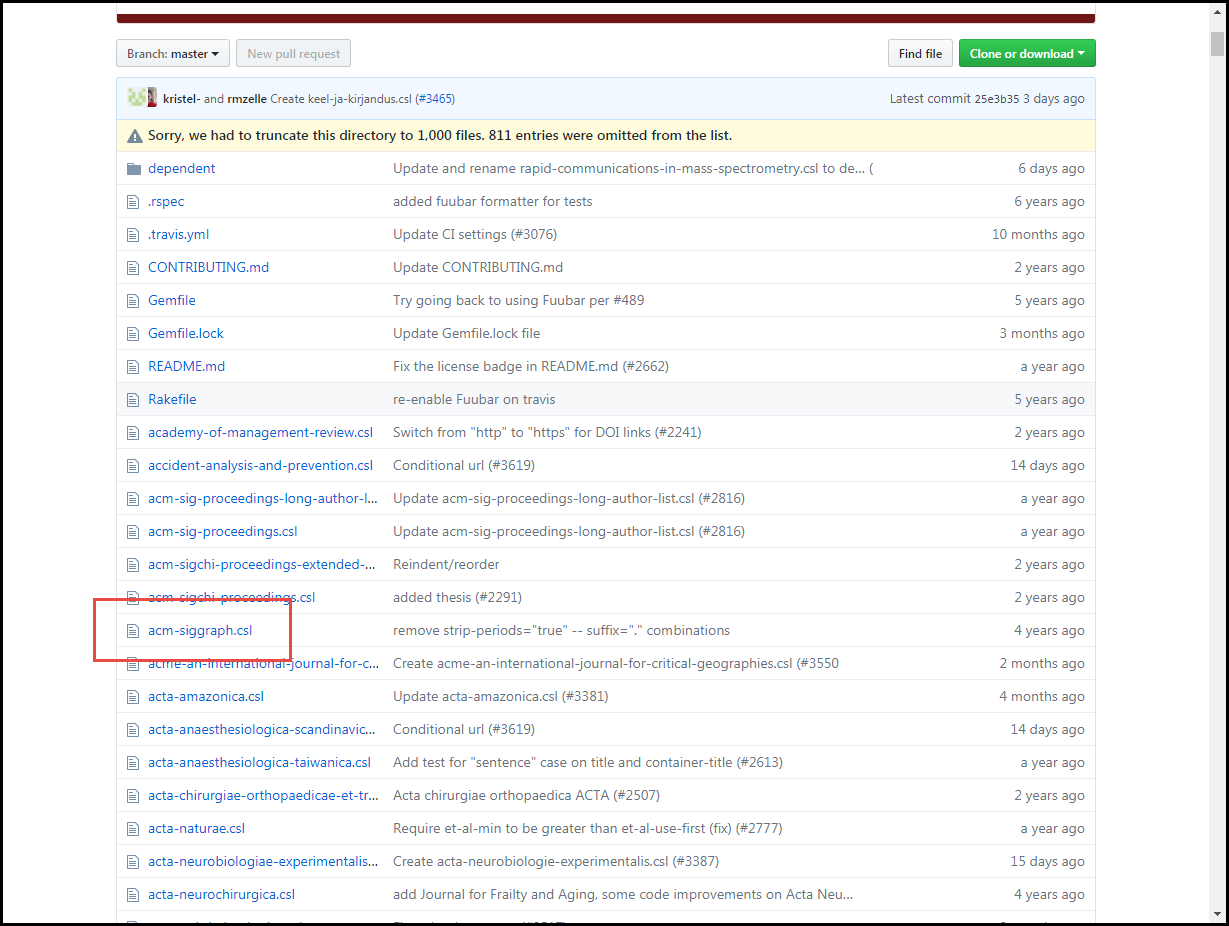Click the file icon beside .travis.yml

133,234
